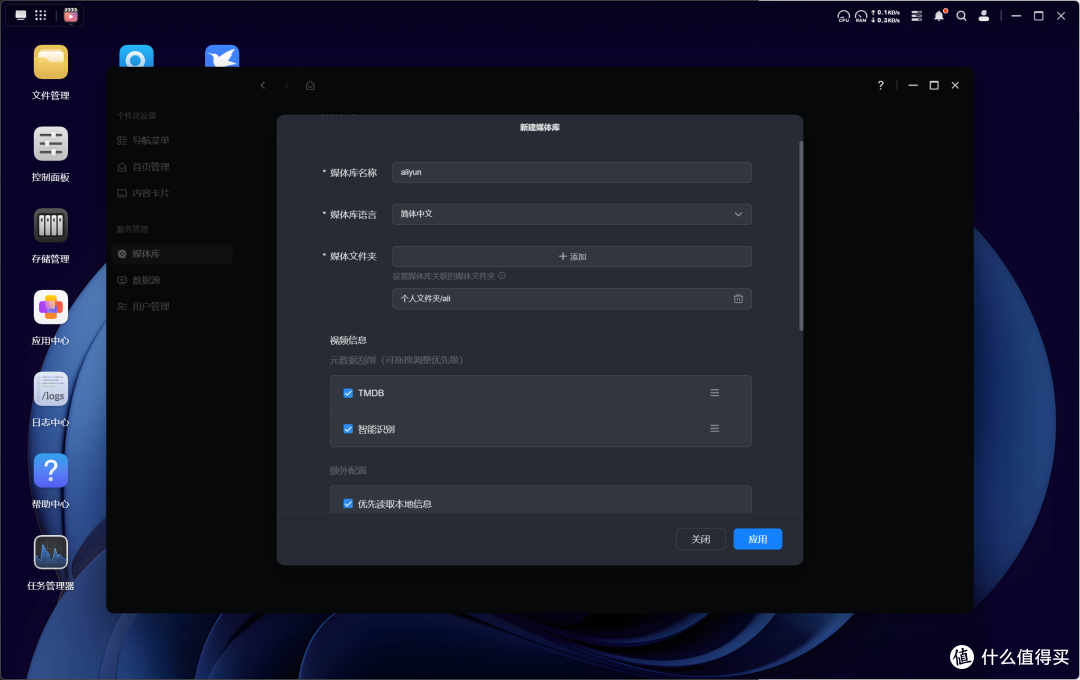Launch 应用中心 from desktop

[50, 307]
